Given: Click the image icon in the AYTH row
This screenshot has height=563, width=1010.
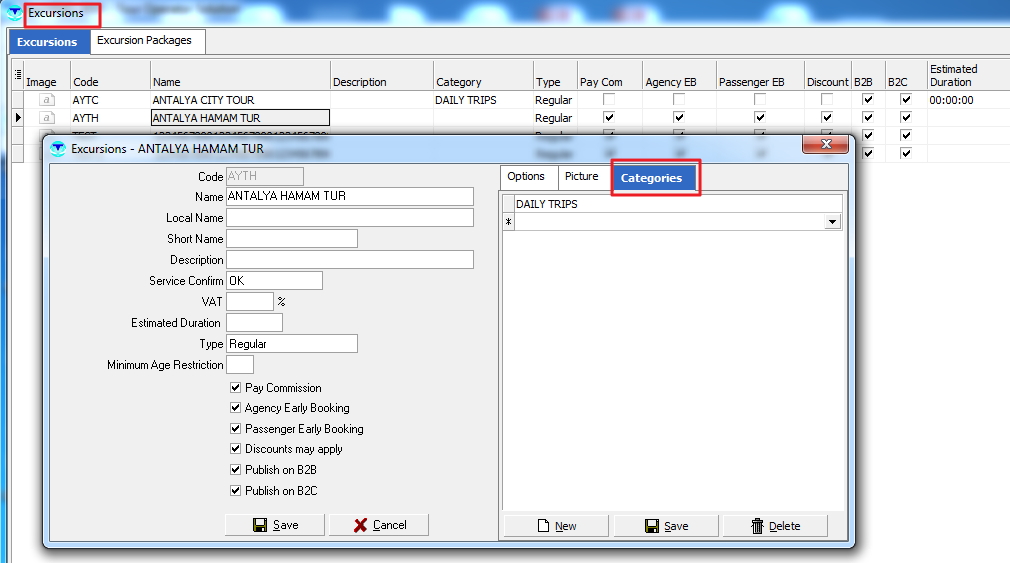Looking at the screenshot, I should (x=46, y=118).
